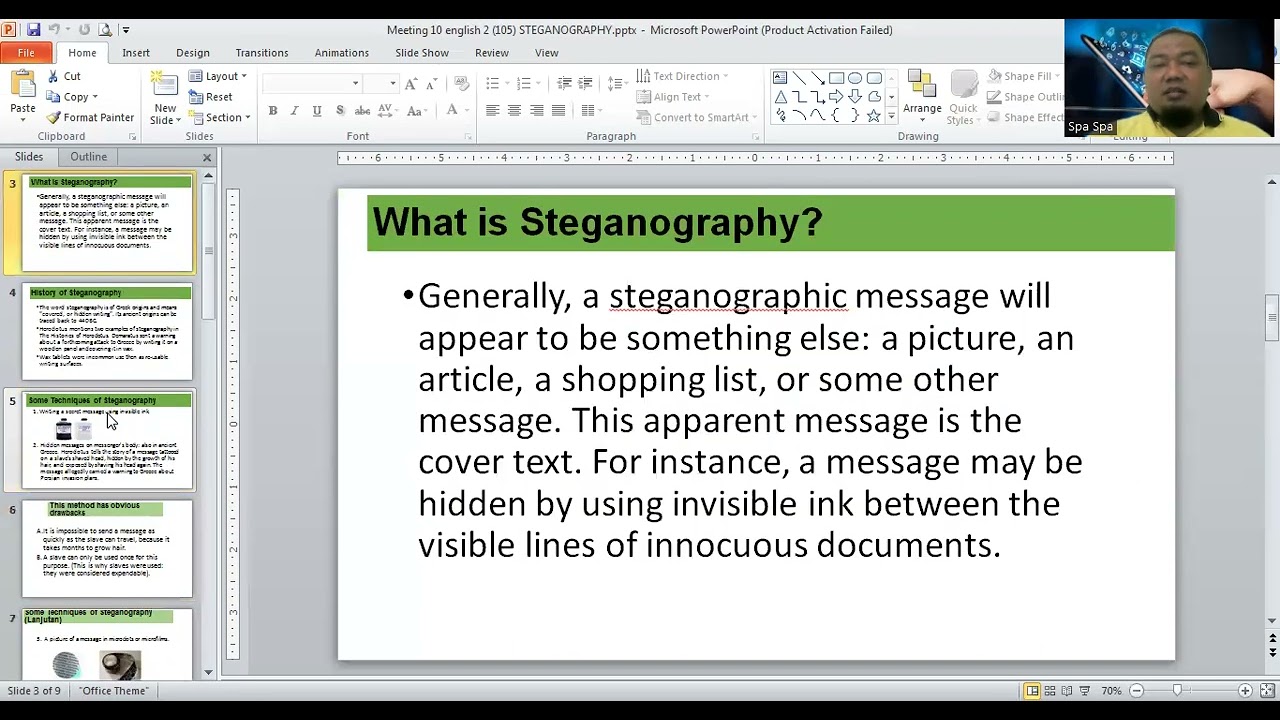Click Decrease Font Size icon
Screen dimensions: 1280x720
click(x=431, y=84)
